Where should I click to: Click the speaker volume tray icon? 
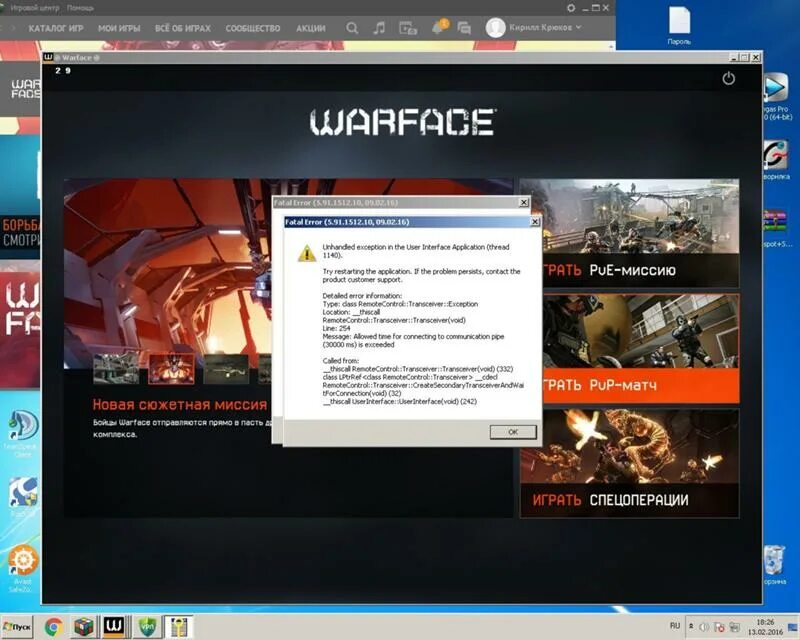[x=704, y=627]
